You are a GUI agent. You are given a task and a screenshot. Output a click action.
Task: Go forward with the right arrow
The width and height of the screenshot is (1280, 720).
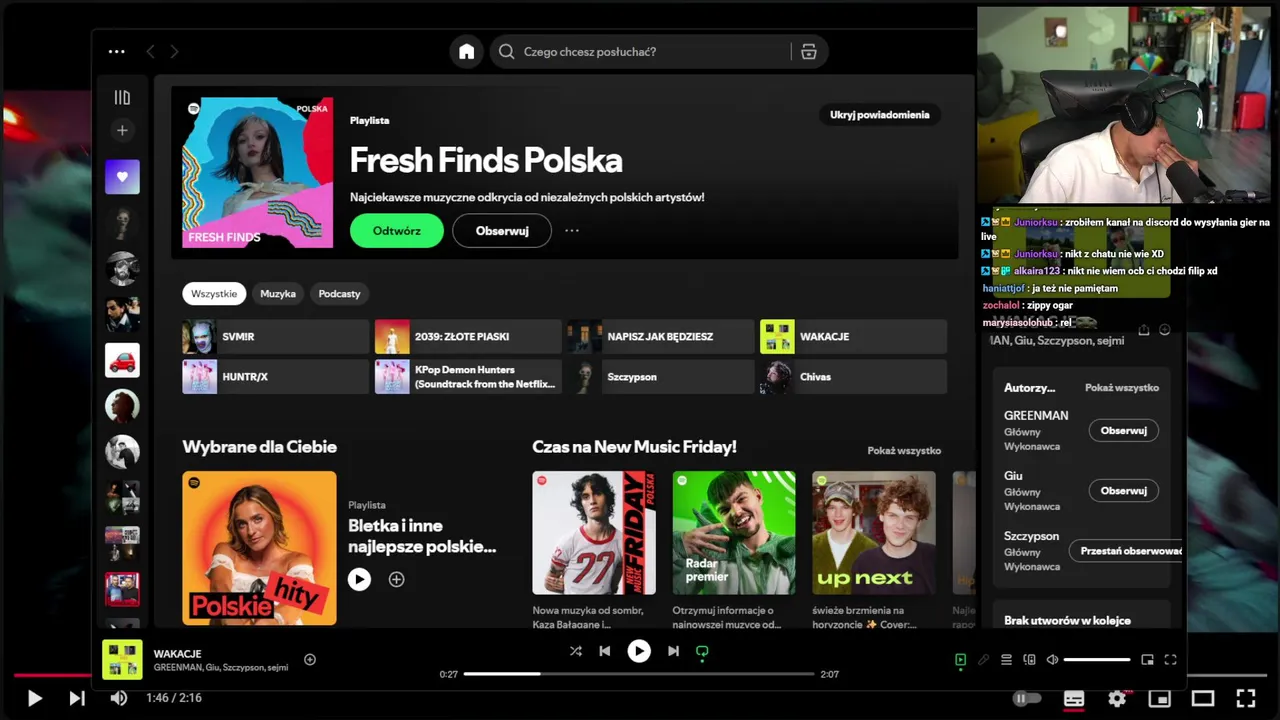pos(174,52)
